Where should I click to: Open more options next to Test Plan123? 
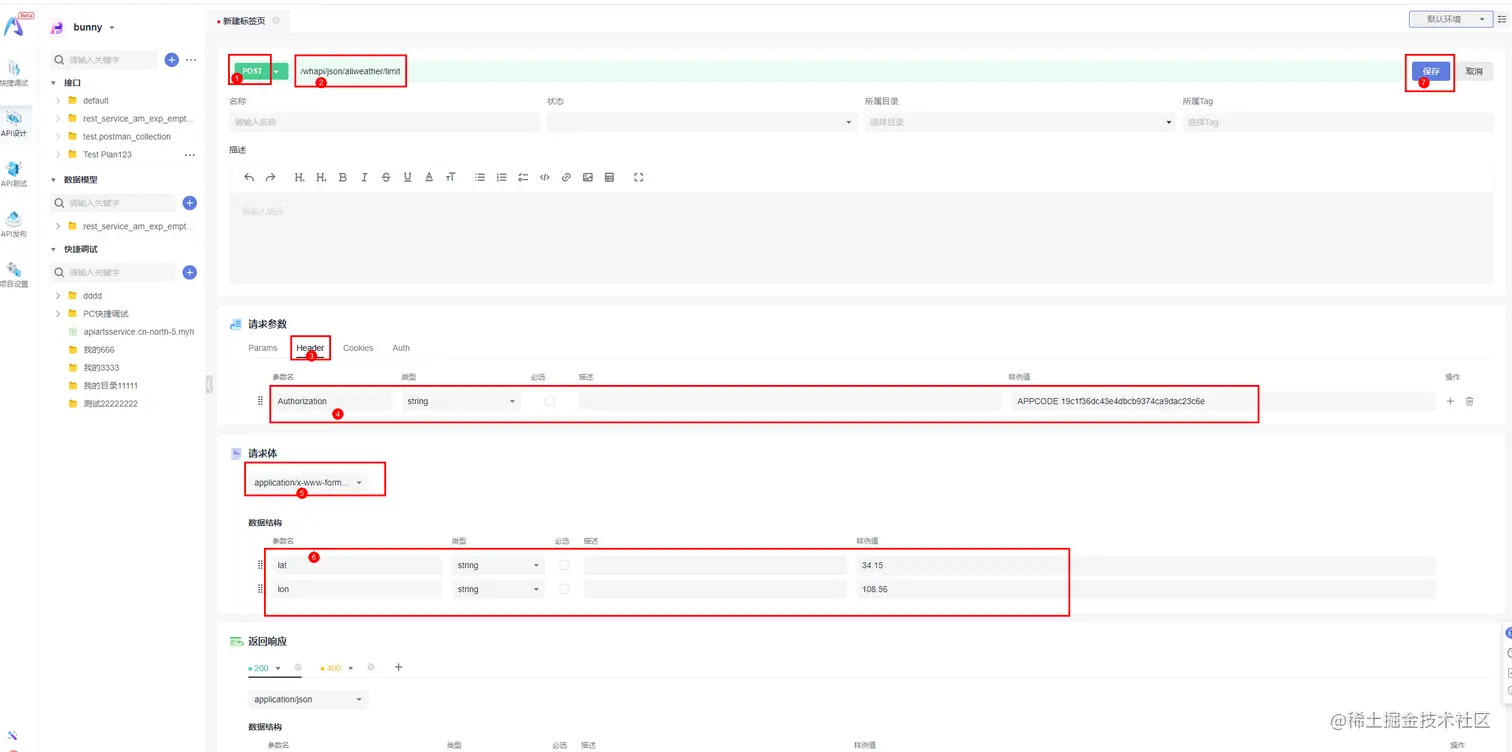coord(190,155)
